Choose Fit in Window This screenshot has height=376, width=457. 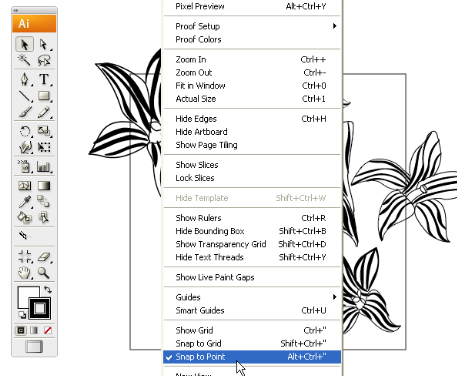coord(252,86)
